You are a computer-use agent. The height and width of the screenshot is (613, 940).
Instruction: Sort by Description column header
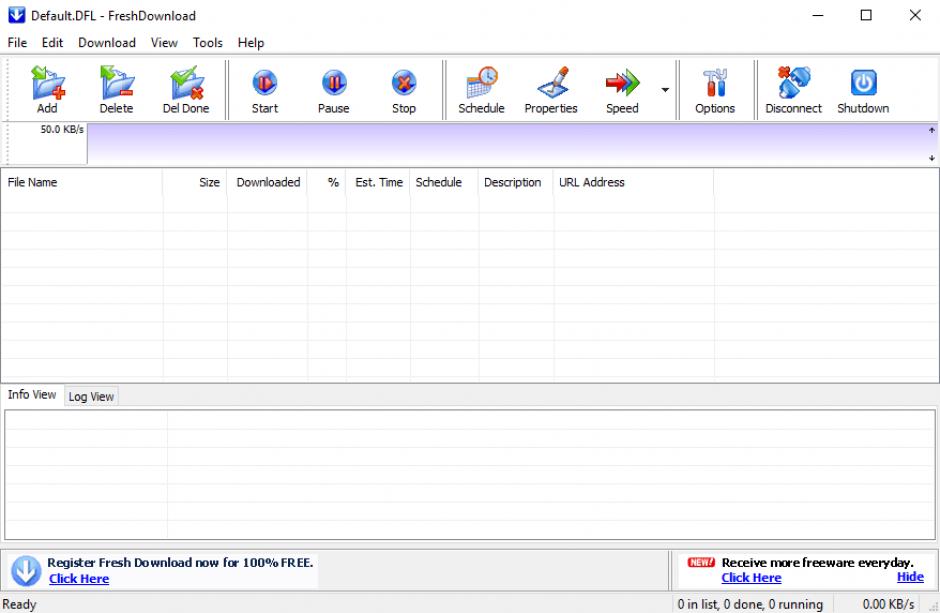pyautogui.click(x=516, y=182)
